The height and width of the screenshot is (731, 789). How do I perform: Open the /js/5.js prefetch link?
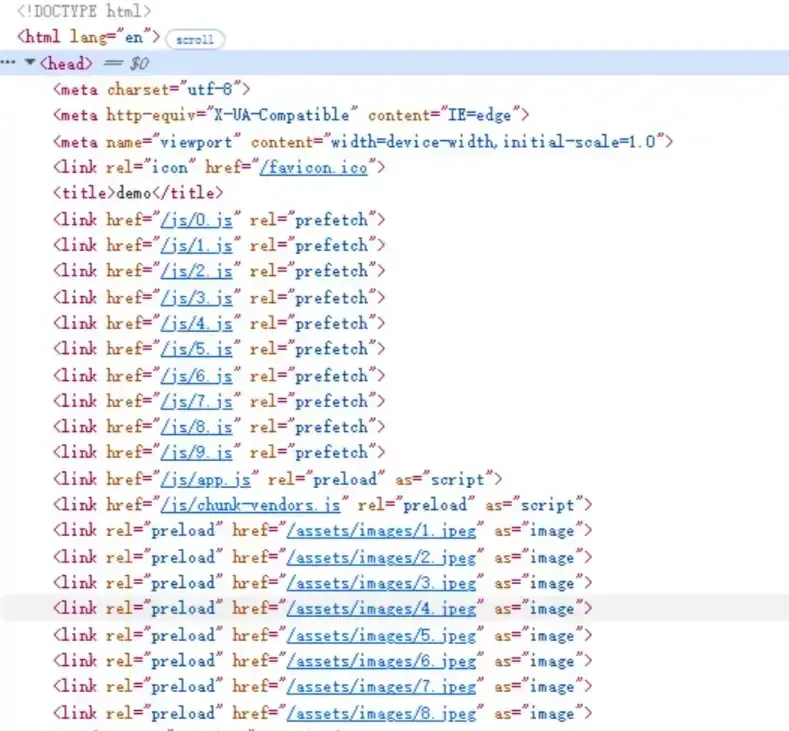tap(196, 349)
